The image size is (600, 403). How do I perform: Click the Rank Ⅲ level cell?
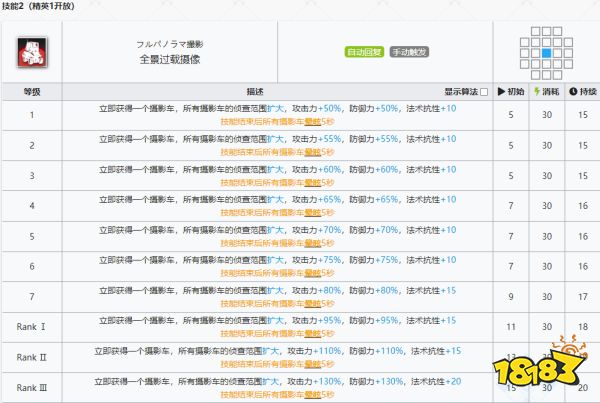click(x=32, y=388)
